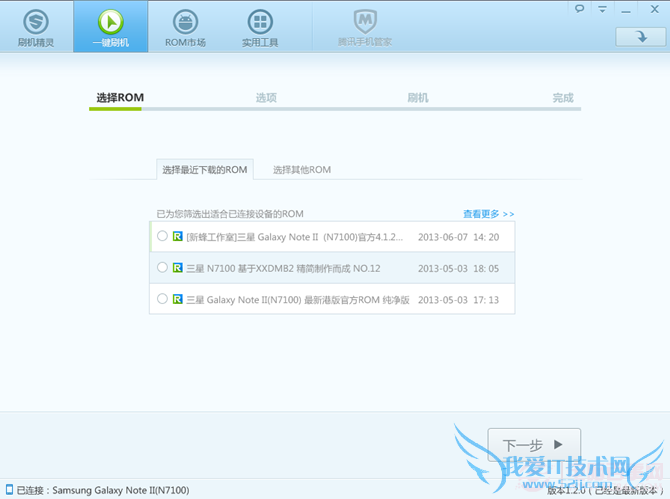This screenshot has height=499, width=670.
Task: Click the 已为您筛选出适合已连接设备的ROM label
Action: click(x=230, y=214)
